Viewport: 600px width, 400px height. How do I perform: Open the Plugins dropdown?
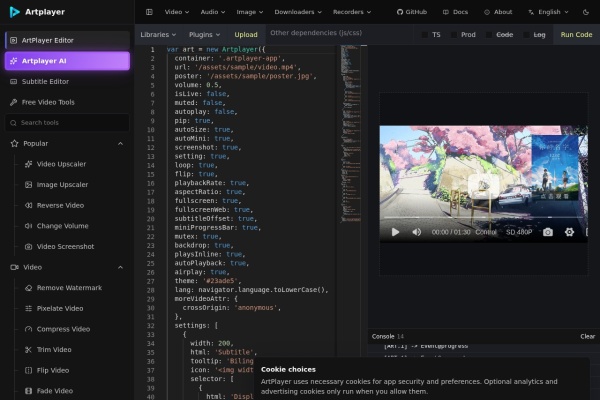(x=204, y=34)
